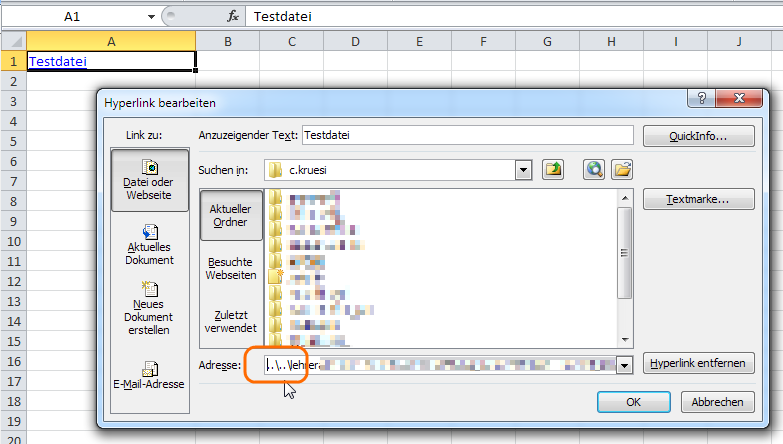Select 'Aktuelles Dokument' link option

point(148,243)
